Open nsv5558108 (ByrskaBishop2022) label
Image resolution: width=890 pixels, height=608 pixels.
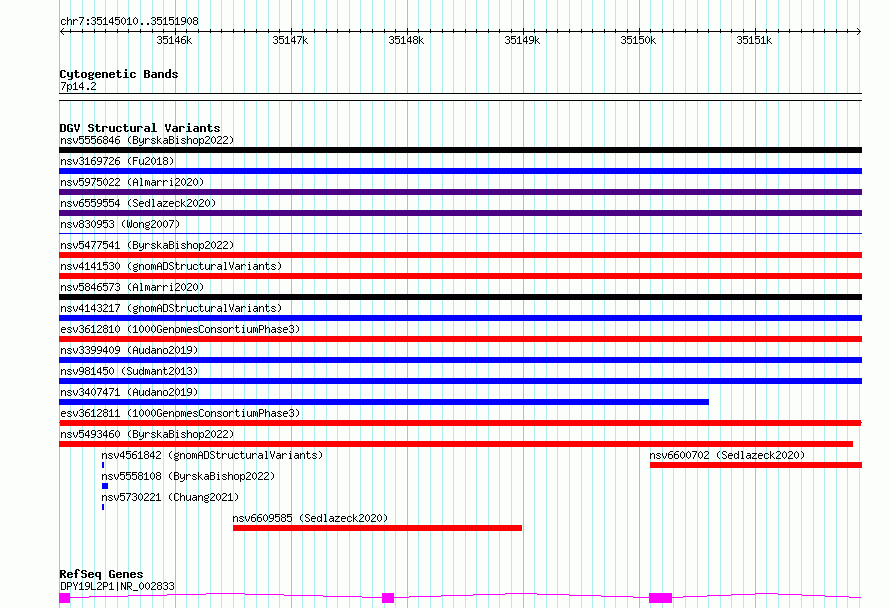click(x=188, y=476)
